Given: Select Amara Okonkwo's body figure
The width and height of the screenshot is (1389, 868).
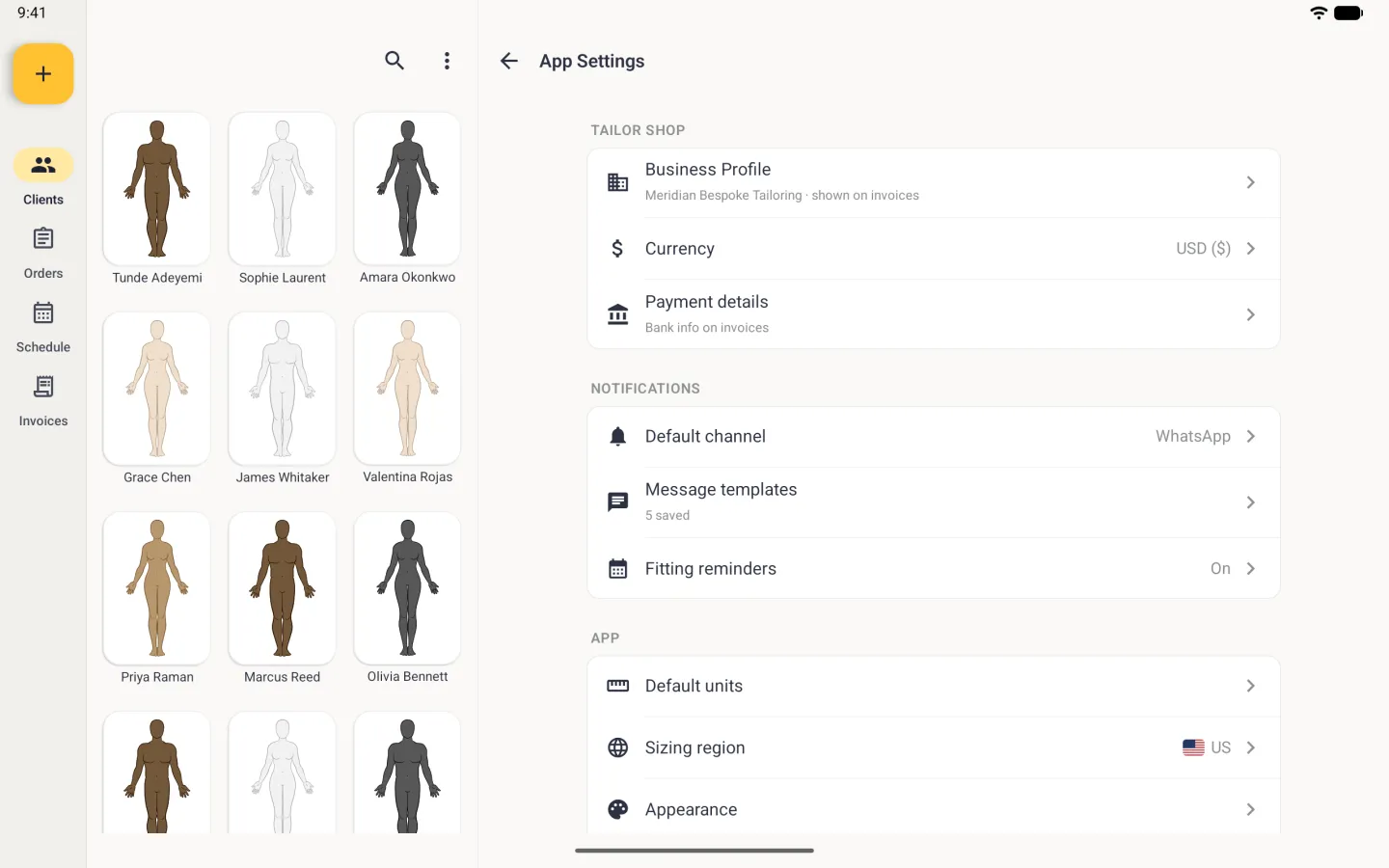Looking at the screenshot, I should pyautogui.click(x=408, y=189).
